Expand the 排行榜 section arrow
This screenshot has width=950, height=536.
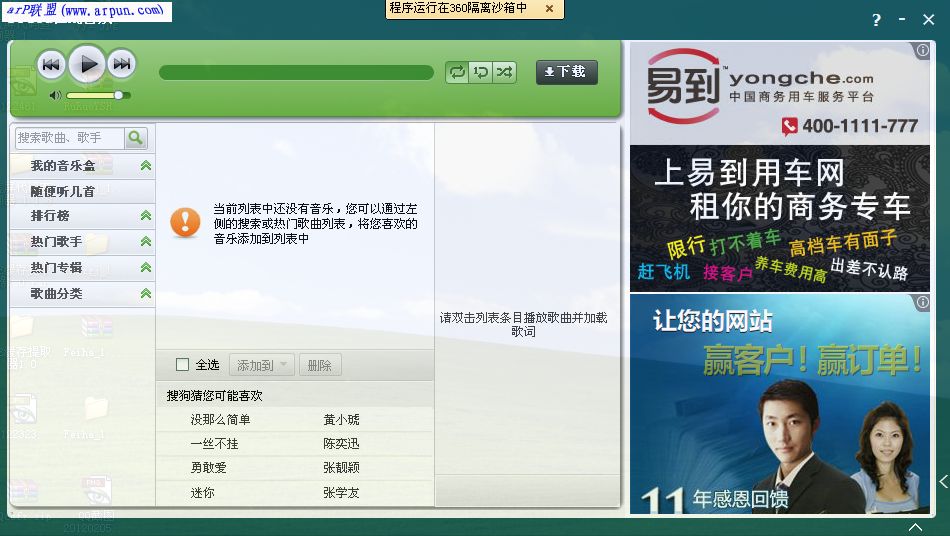point(146,216)
